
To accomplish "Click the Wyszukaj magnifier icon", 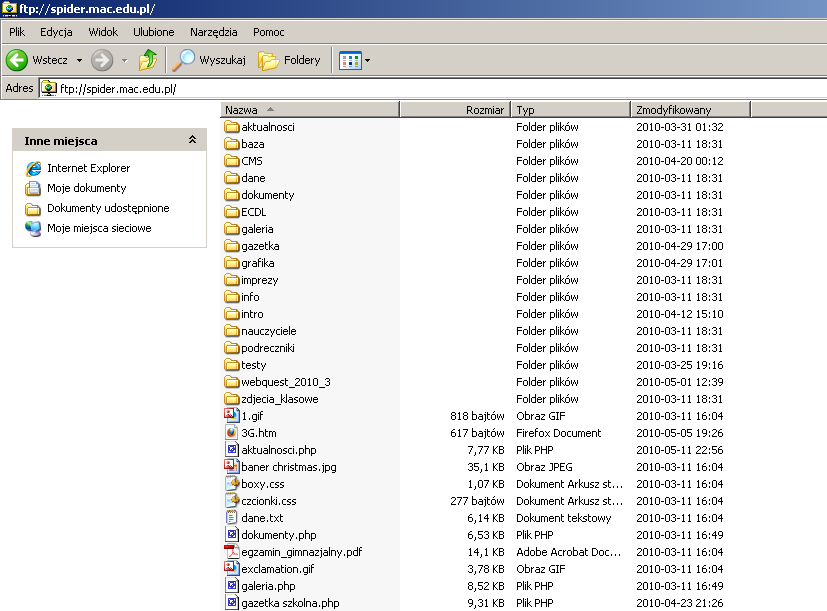I will tap(184, 60).
